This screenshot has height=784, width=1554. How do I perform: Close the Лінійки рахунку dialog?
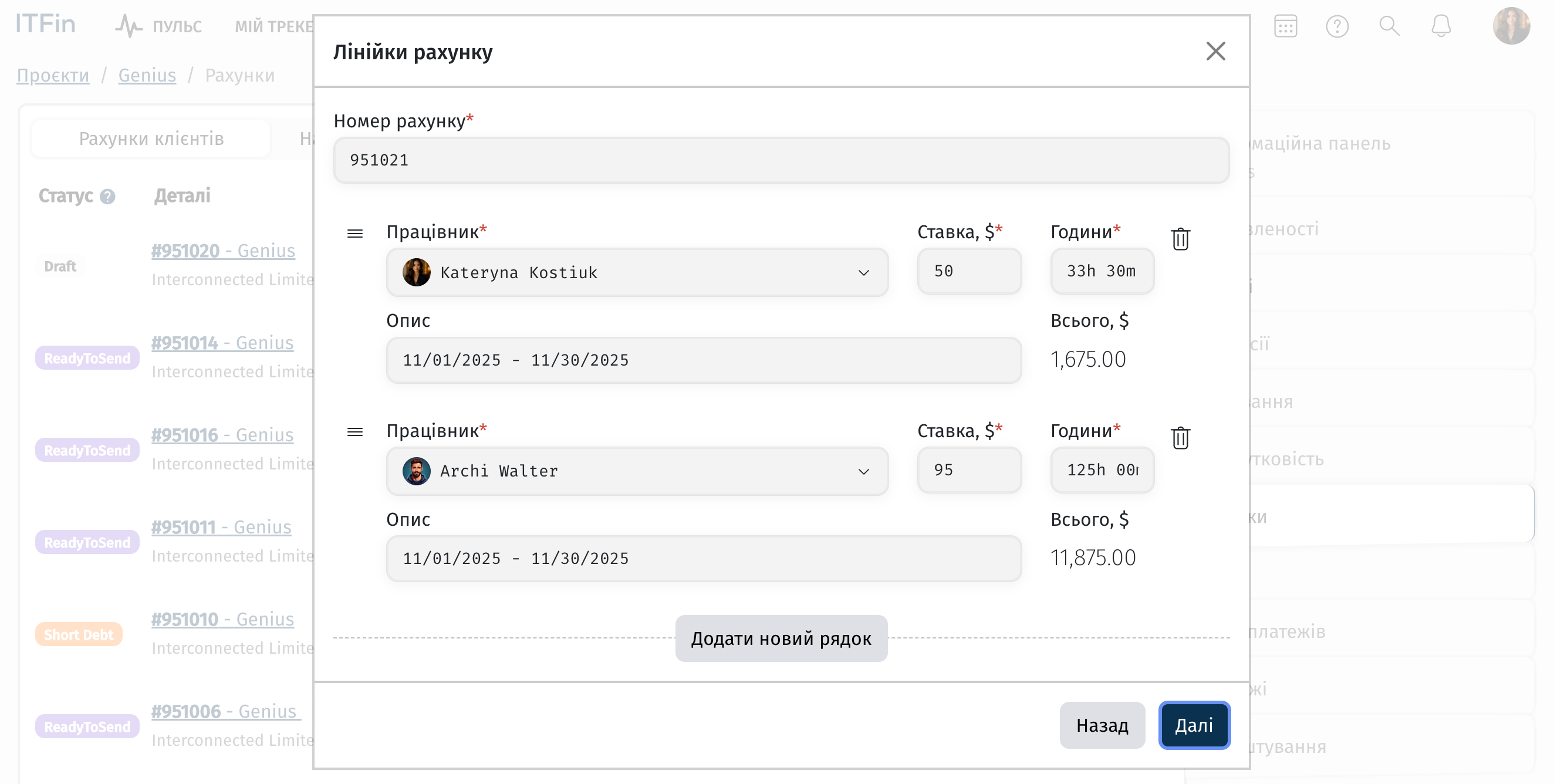pos(1215,51)
